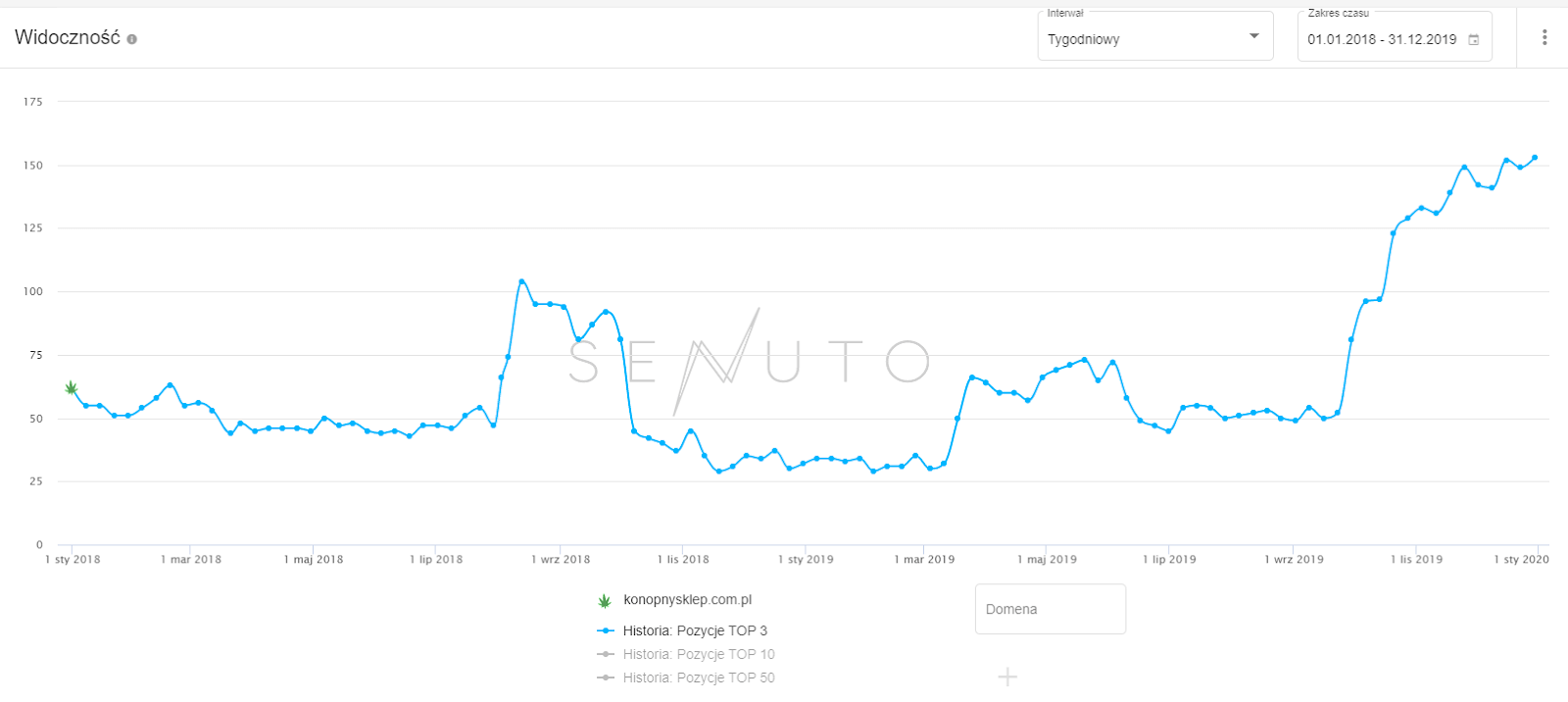Click the hemp leaf marker on chart
This screenshot has width=1568, height=702.
(x=71, y=388)
